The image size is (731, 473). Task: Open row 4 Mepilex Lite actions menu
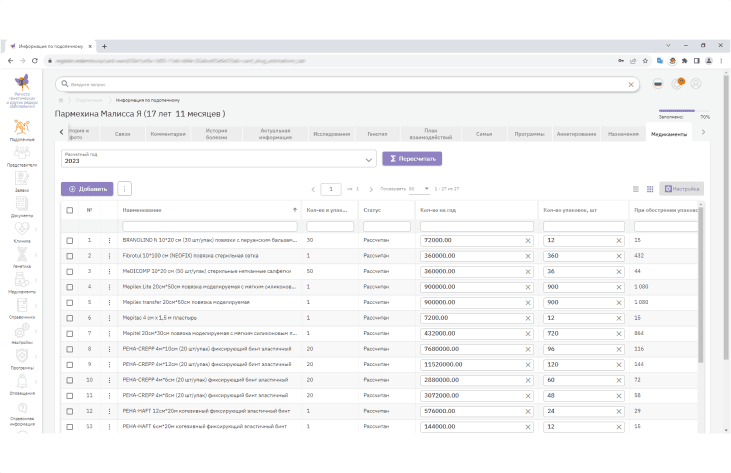110,287
